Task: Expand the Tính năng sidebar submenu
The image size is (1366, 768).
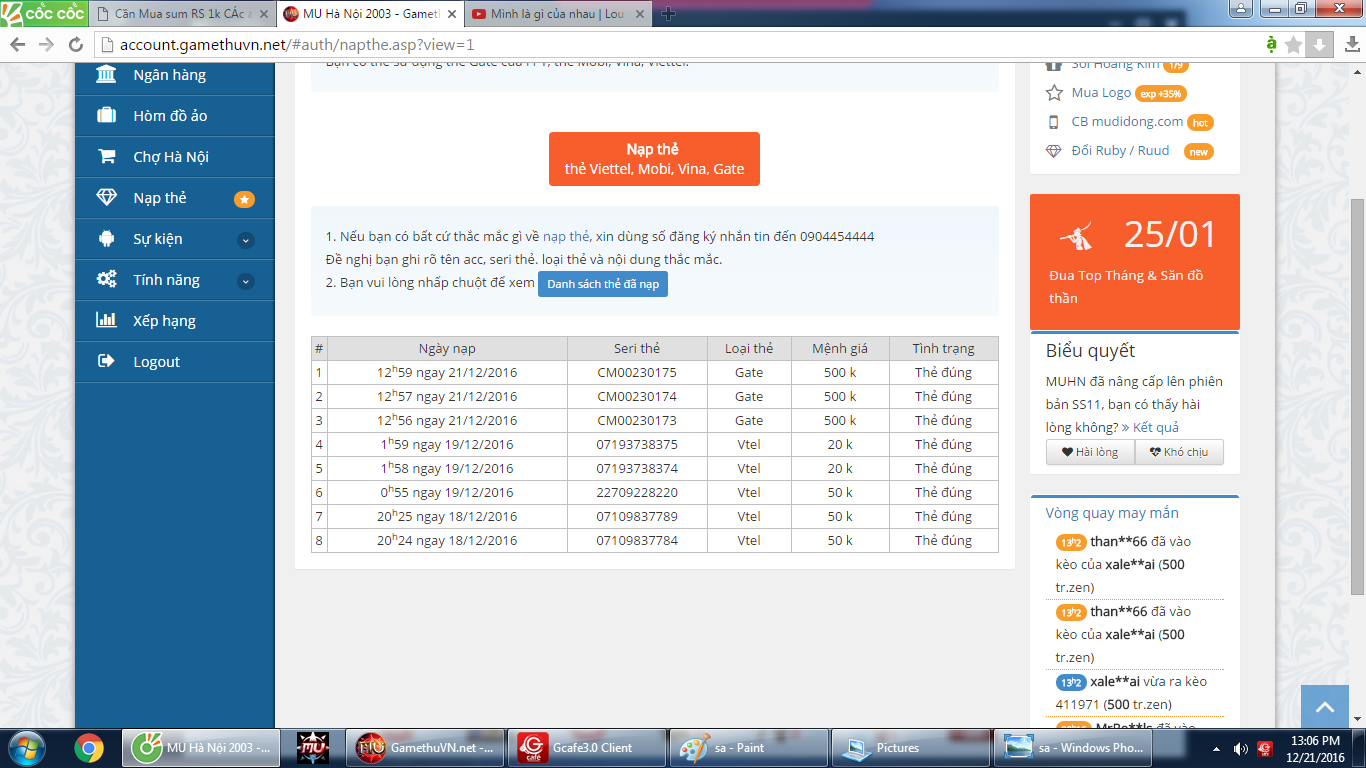Action: [x=245, y=281]
